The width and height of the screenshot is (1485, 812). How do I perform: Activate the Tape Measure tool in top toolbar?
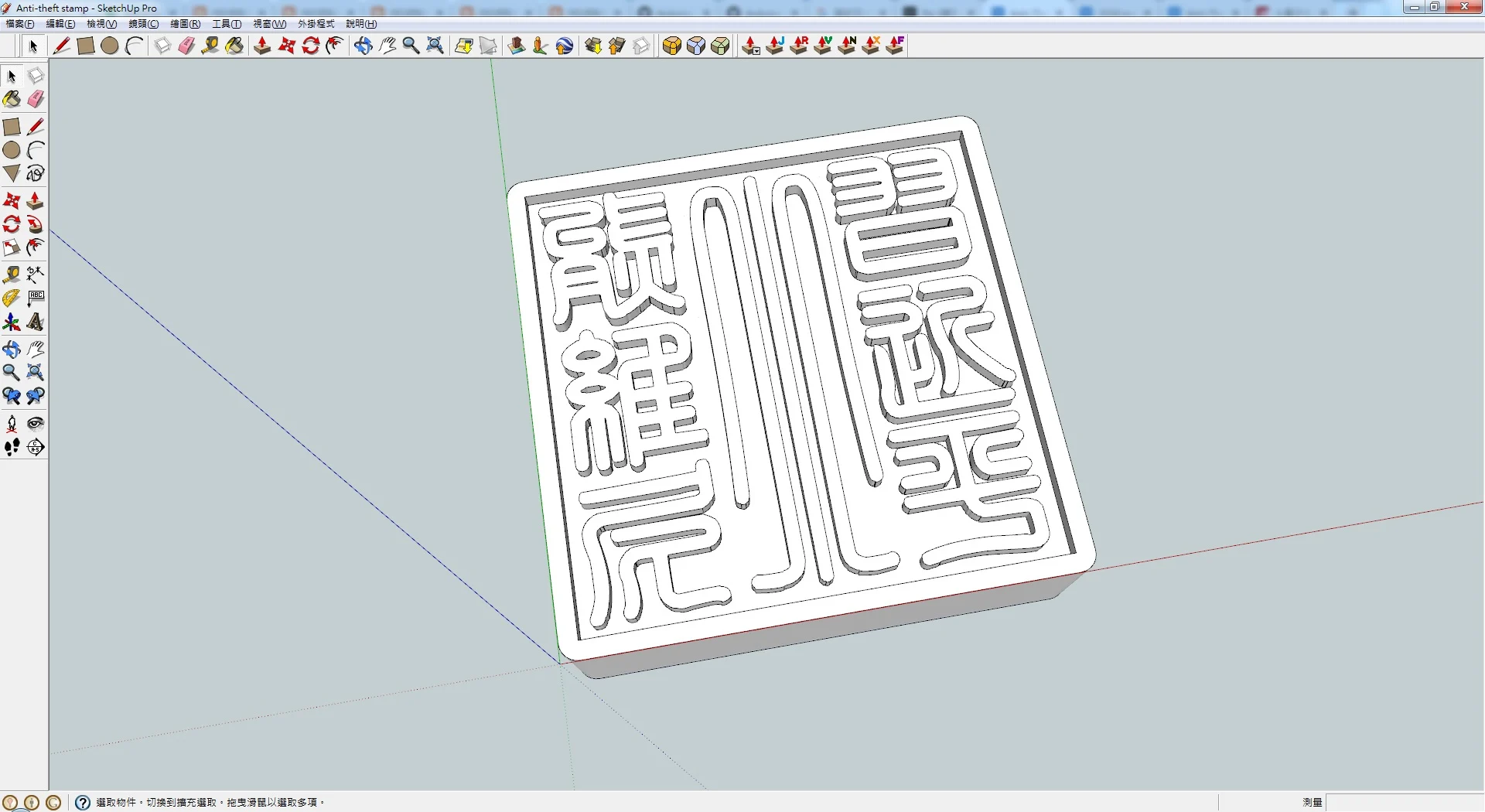tap(210, 46)
